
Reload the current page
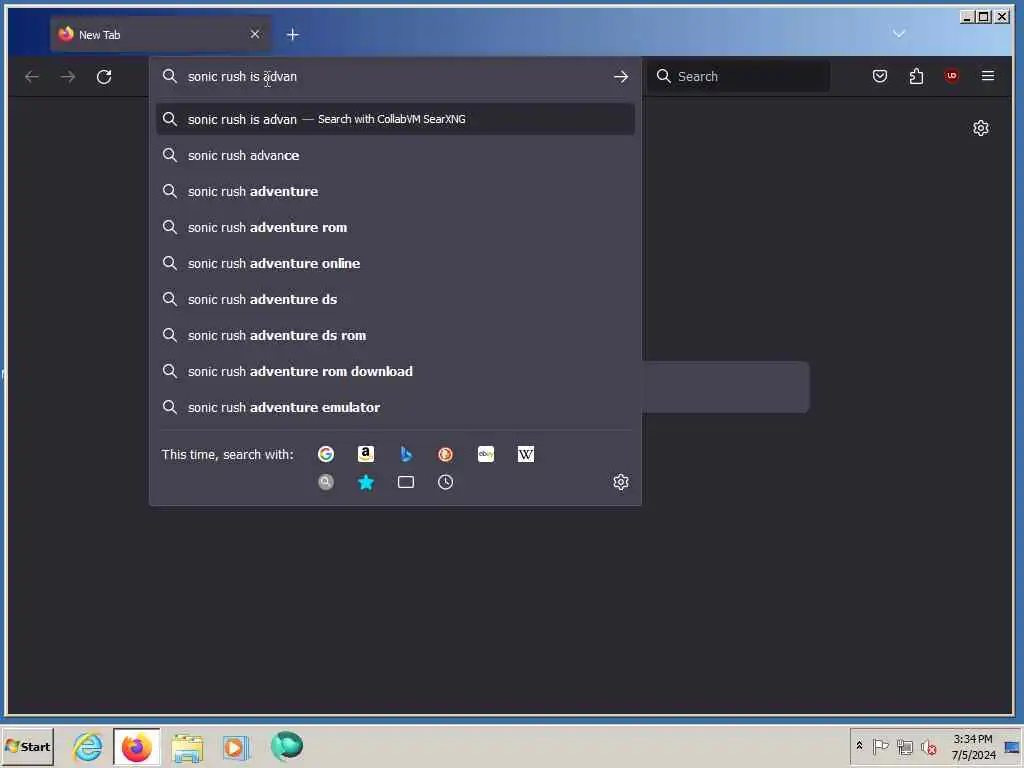point(104,76)
